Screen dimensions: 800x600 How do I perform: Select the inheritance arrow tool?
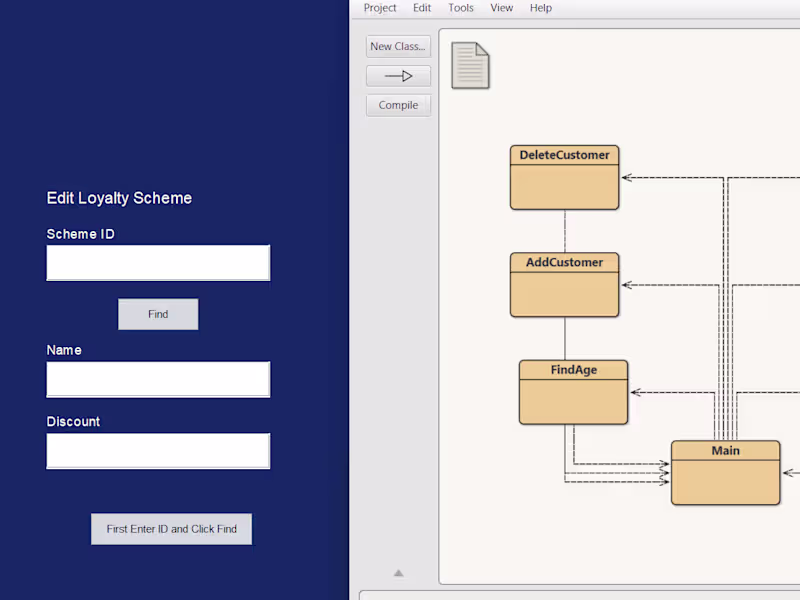pyautogui.click(x=398, y=75)
